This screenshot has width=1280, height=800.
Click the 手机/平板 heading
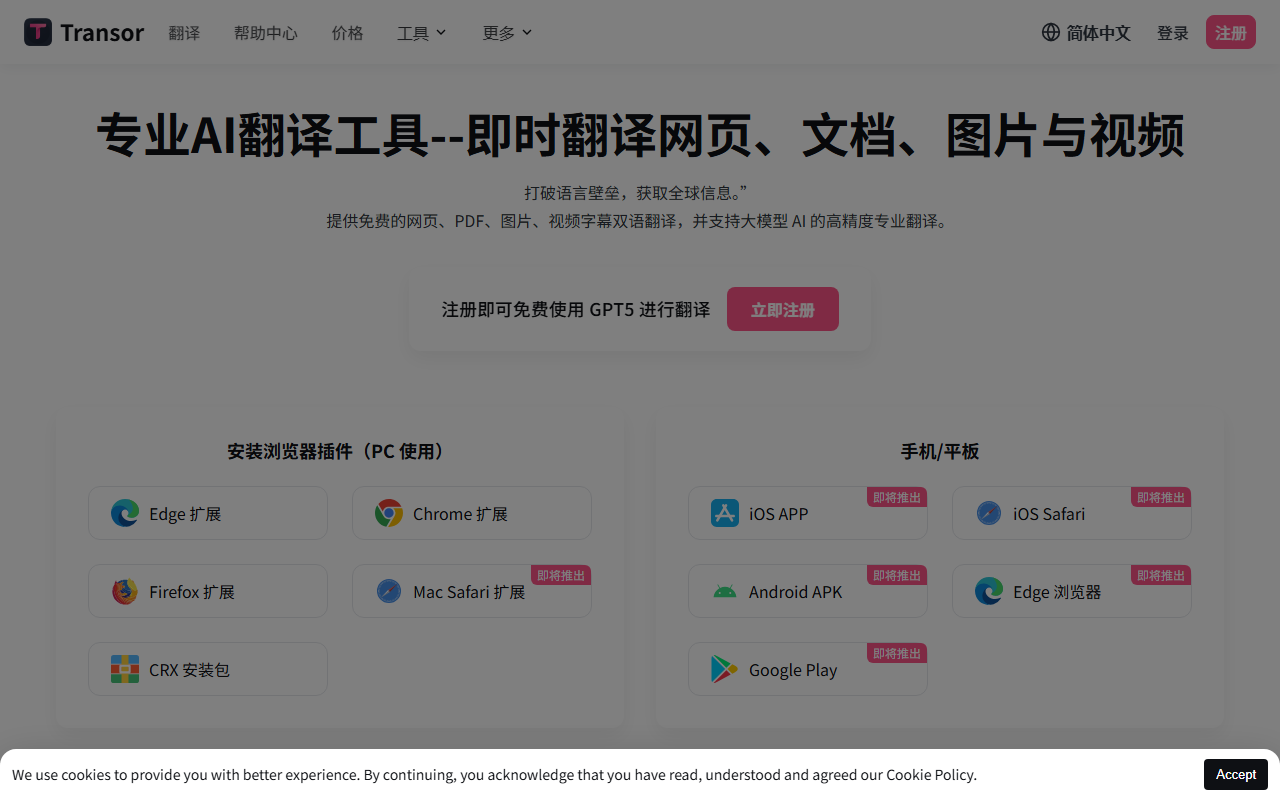tap(940, 451)
